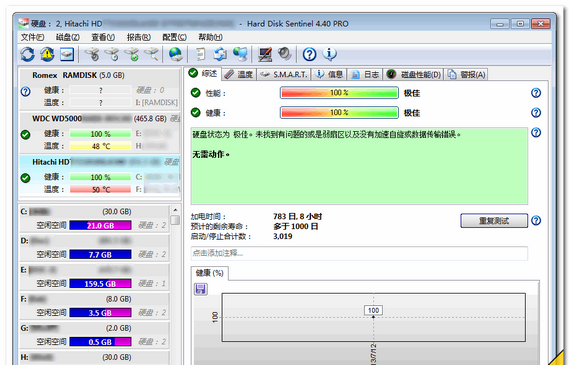Switch to the 警报(A) alerts tab

(x=466, y=75)
